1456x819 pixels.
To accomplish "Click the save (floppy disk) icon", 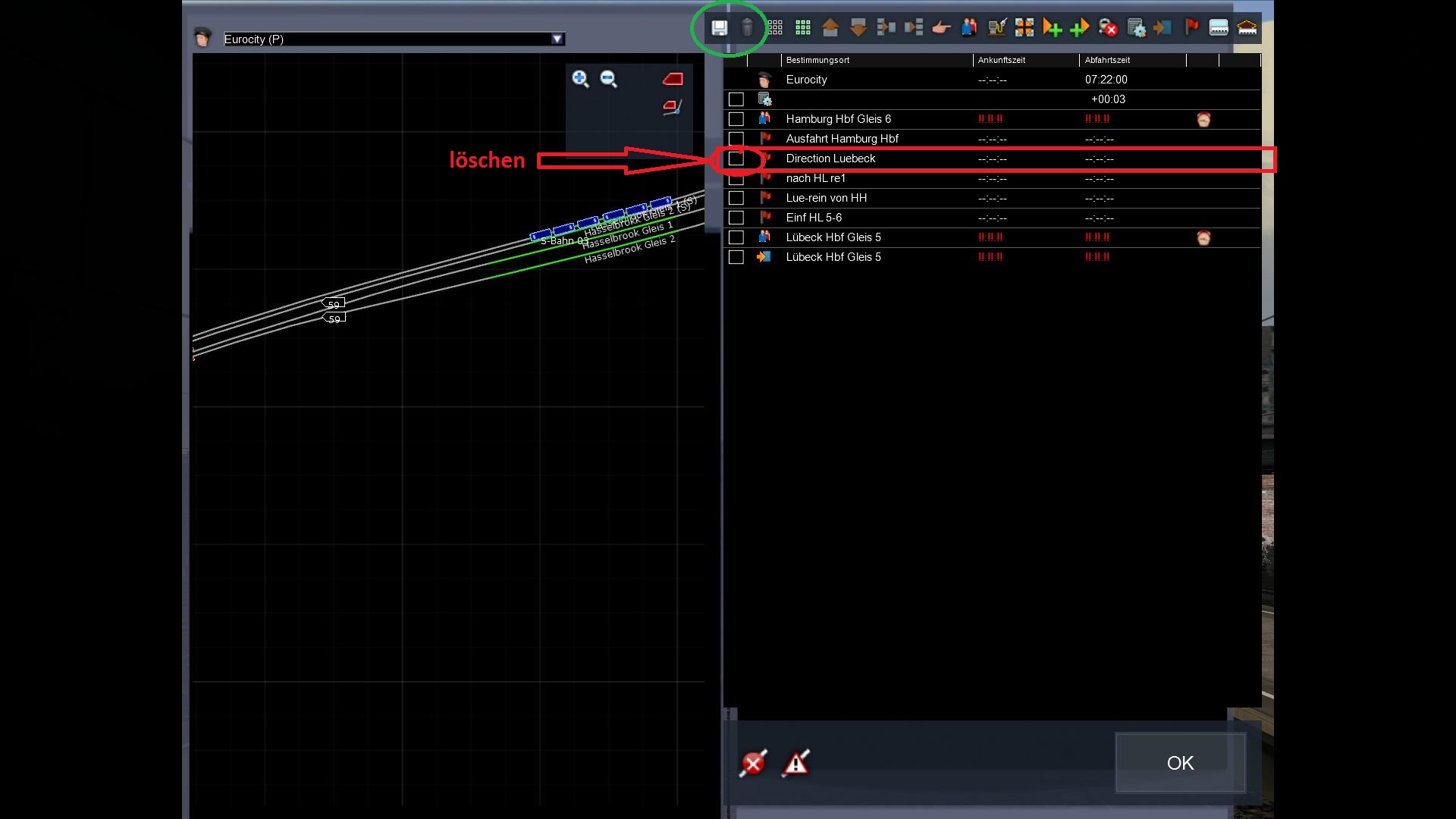I will [719, 28].
